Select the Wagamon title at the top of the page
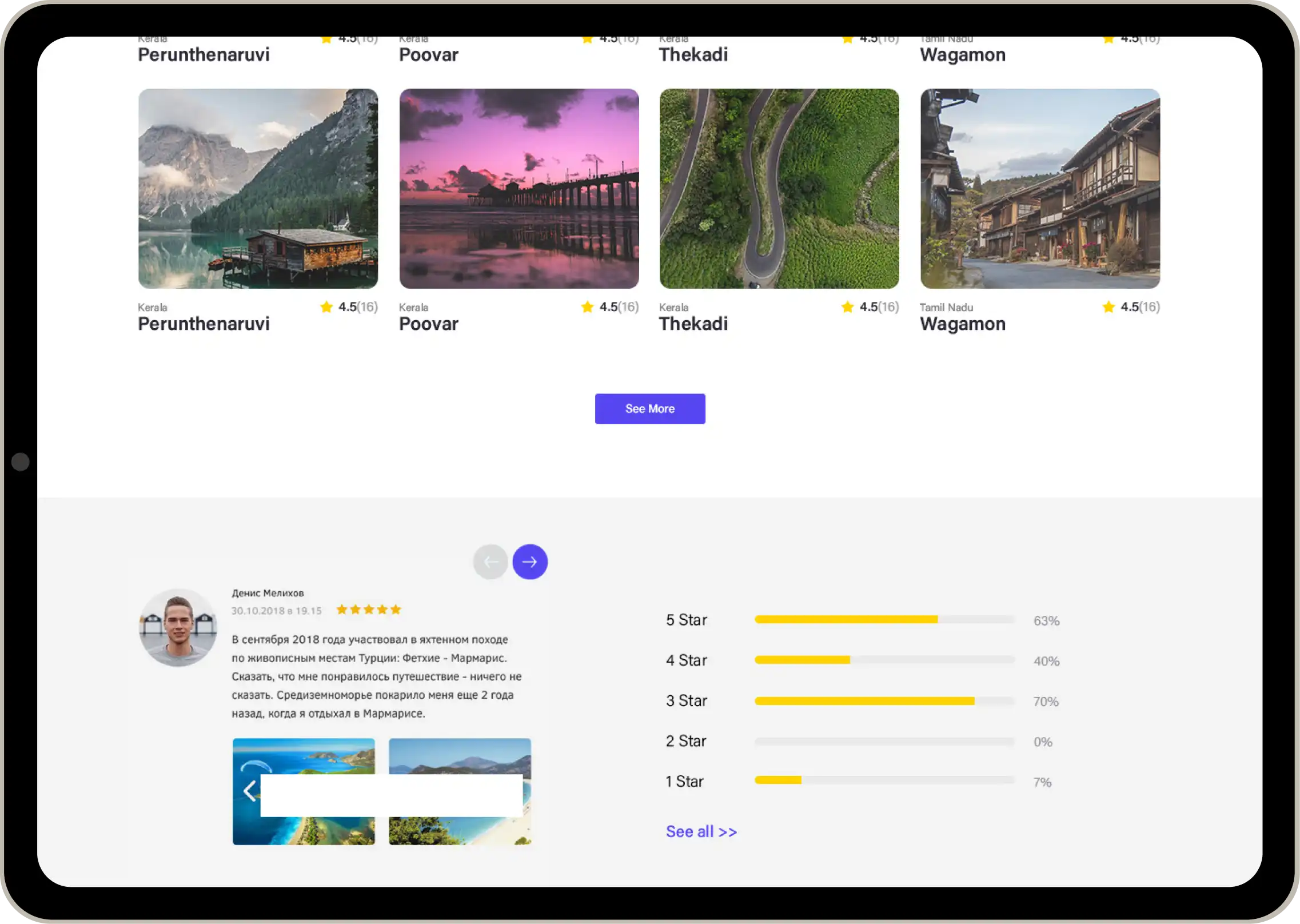1300x924 pixels. (x=963, y=55)
